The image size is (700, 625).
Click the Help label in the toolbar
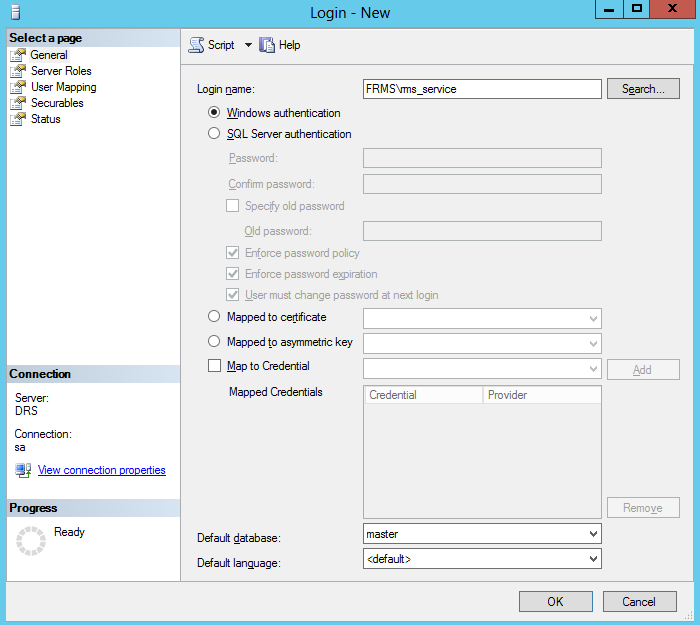[289, 45]
